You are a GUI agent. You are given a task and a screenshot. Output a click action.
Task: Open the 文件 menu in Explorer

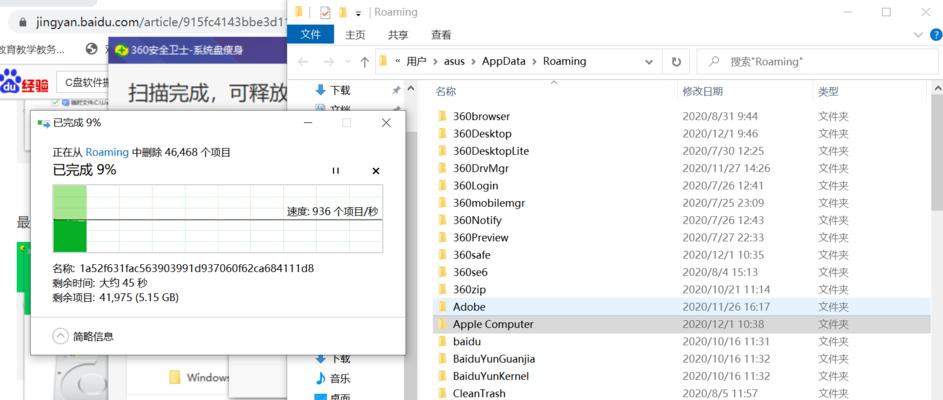[x=310, y=34]
